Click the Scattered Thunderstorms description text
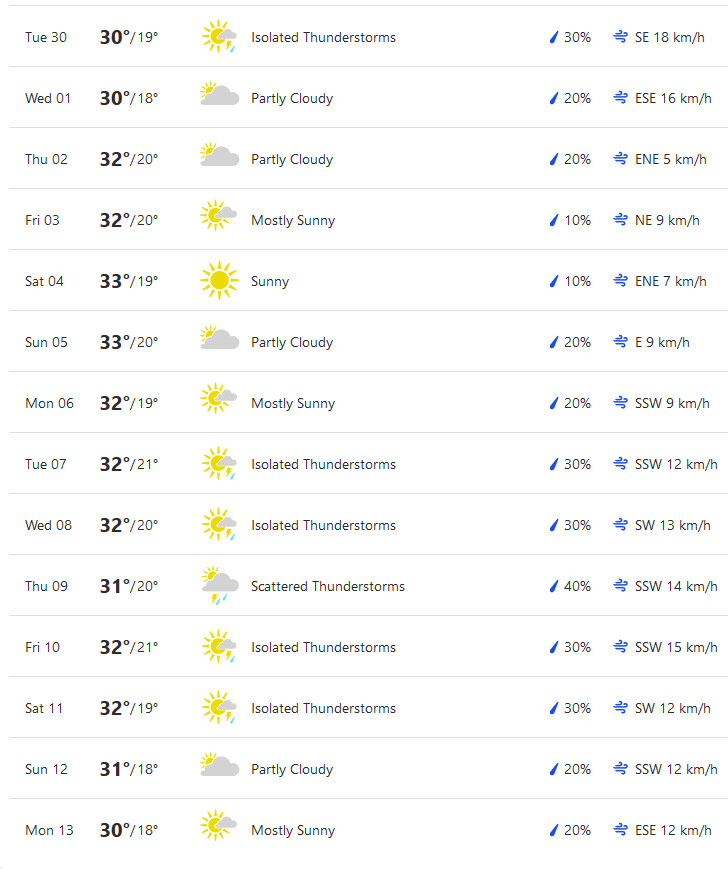The width and height of the screenshot is (728, 869). click(x=327, y=586)
